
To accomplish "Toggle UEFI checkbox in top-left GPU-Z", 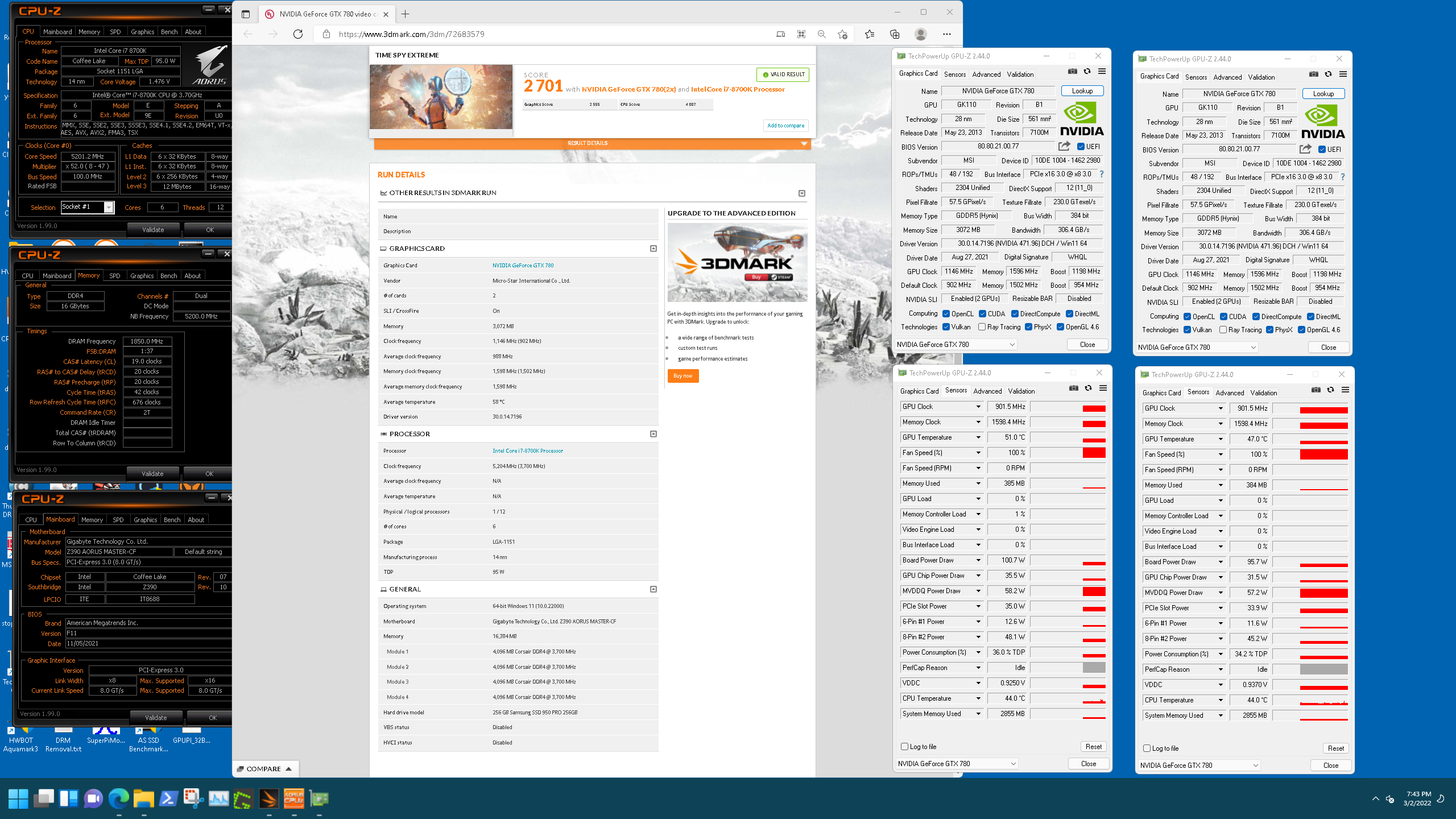I will [x=1081, y=147].
